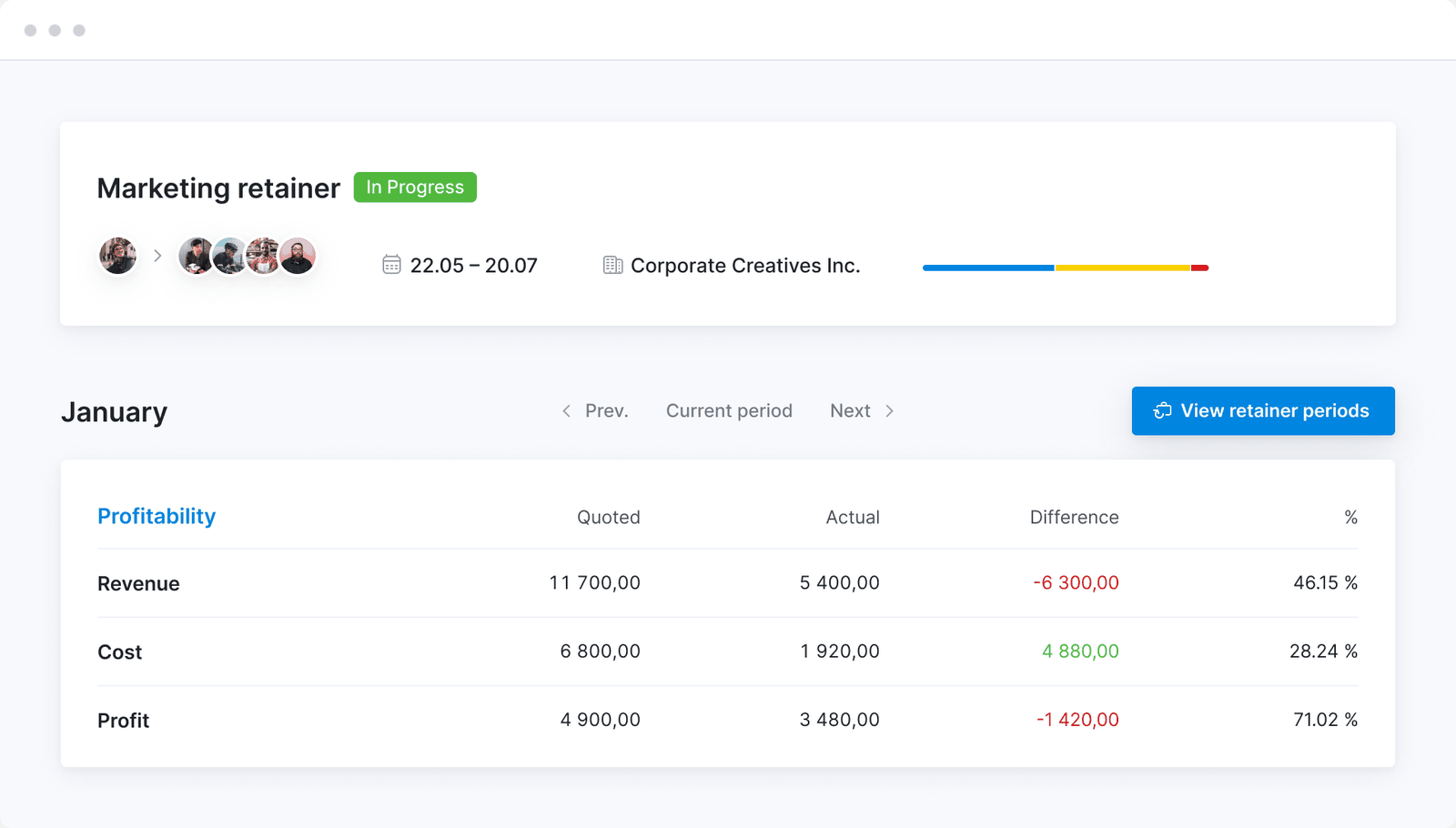
Task: Click Cost difference value 4 880,00
Action: [1080, 651]
